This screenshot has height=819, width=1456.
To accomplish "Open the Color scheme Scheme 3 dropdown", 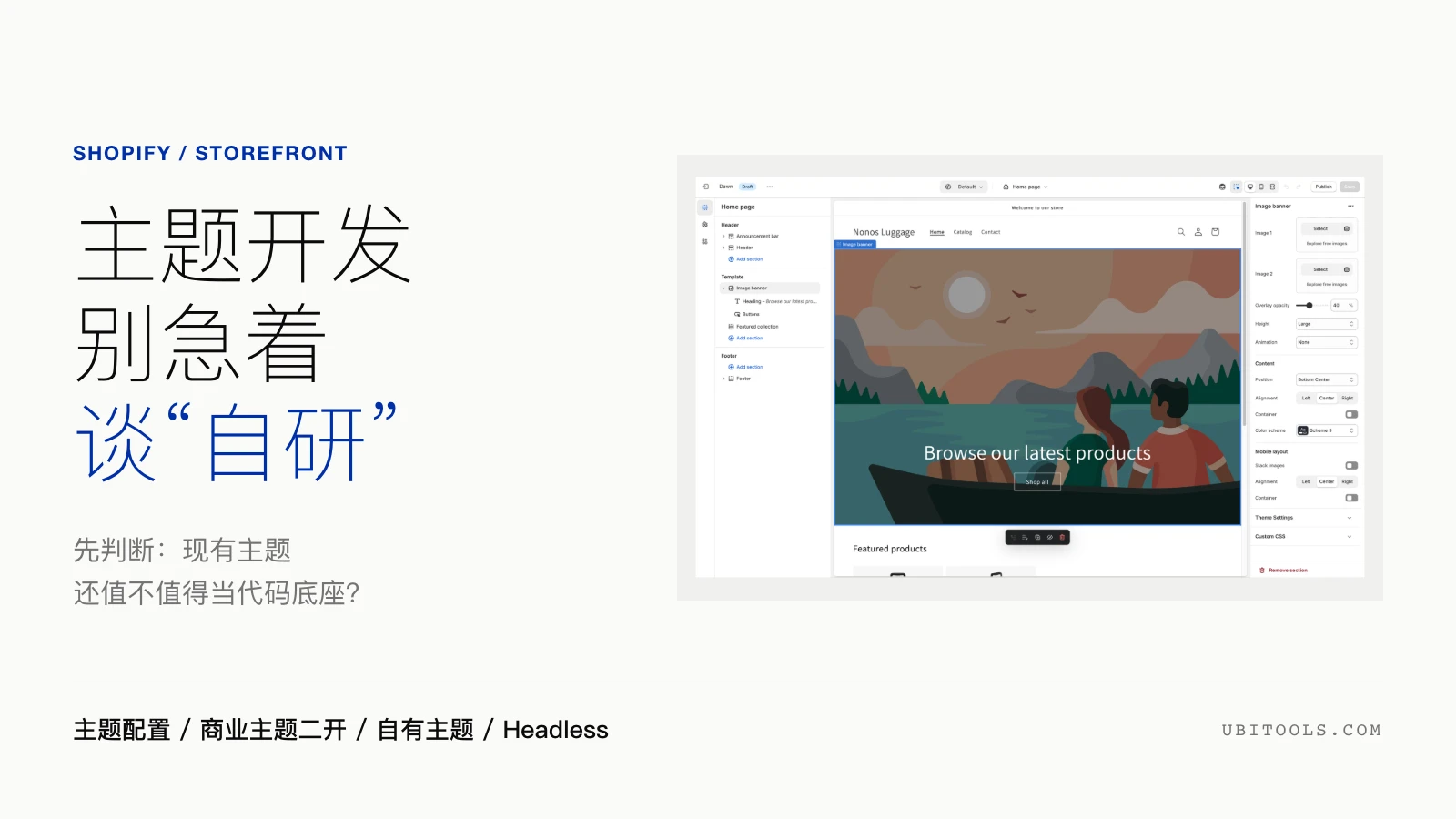I will coord(1327,430).
